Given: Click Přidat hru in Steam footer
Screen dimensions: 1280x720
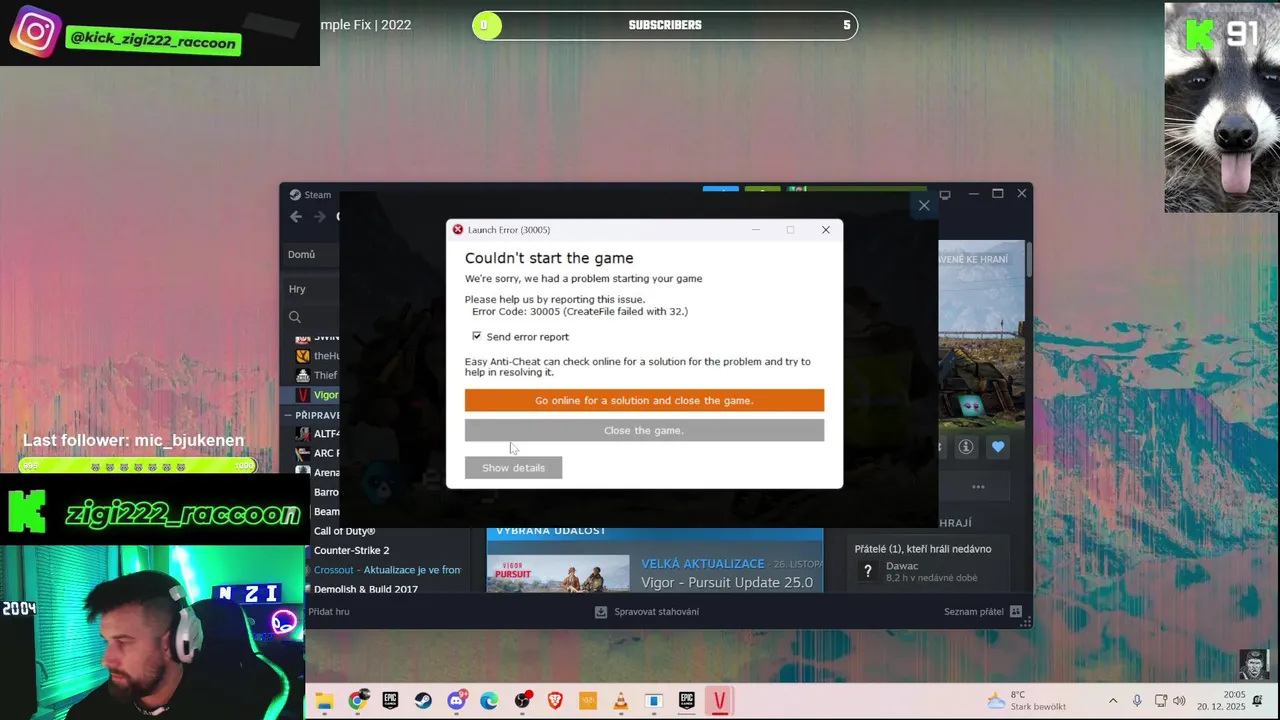Looking at the screenshot, I should pyautogui.click(x=328, y=611).
